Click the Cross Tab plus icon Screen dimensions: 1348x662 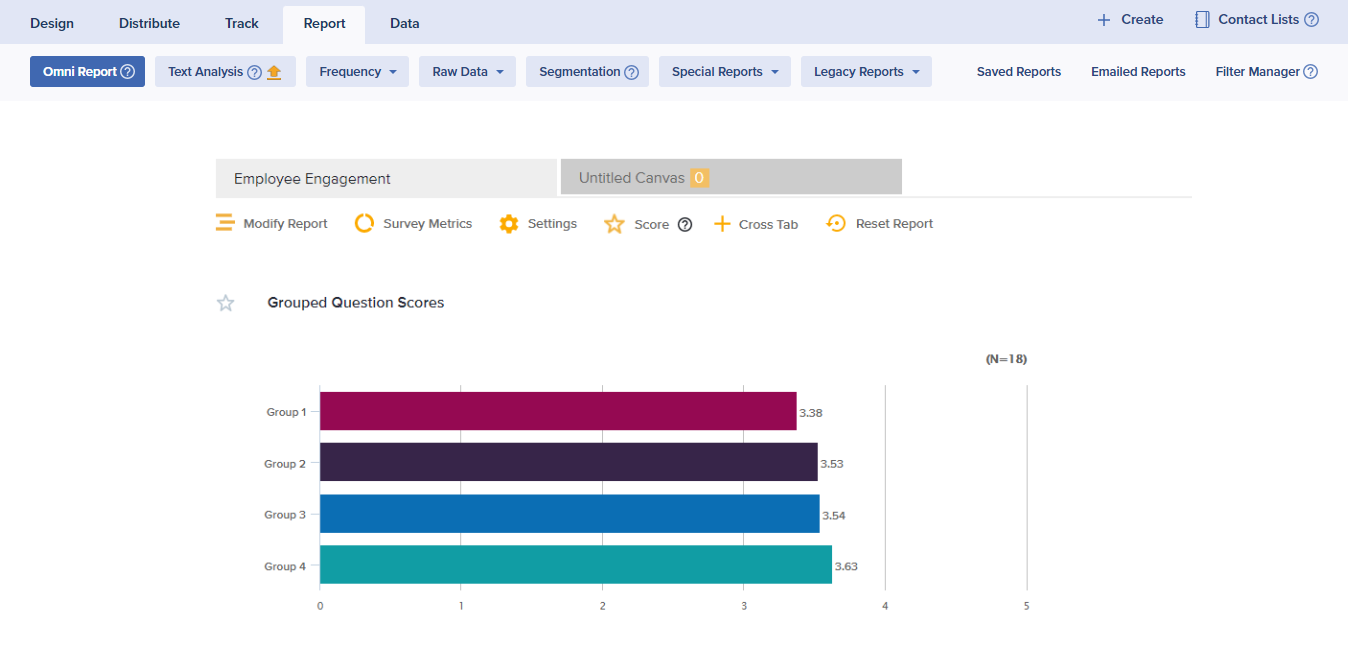click(x=722, y=224)
